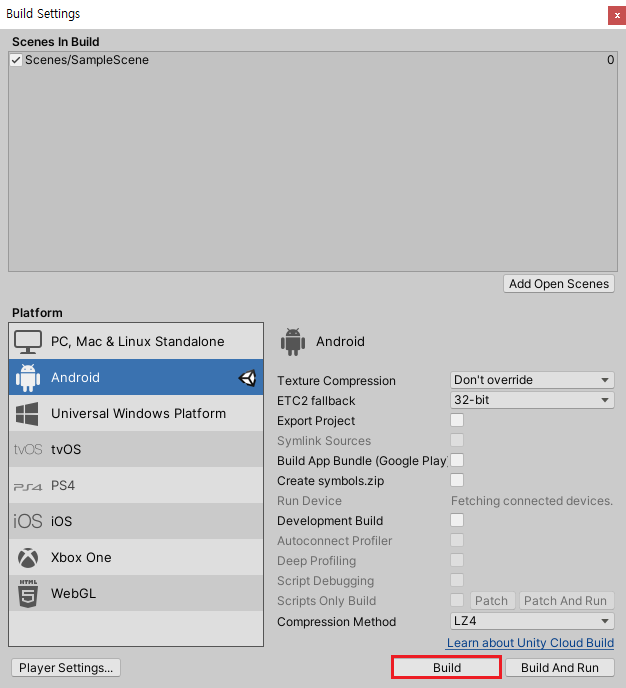
Task: Click the scene index 0 value
Action: pos(610,60)
